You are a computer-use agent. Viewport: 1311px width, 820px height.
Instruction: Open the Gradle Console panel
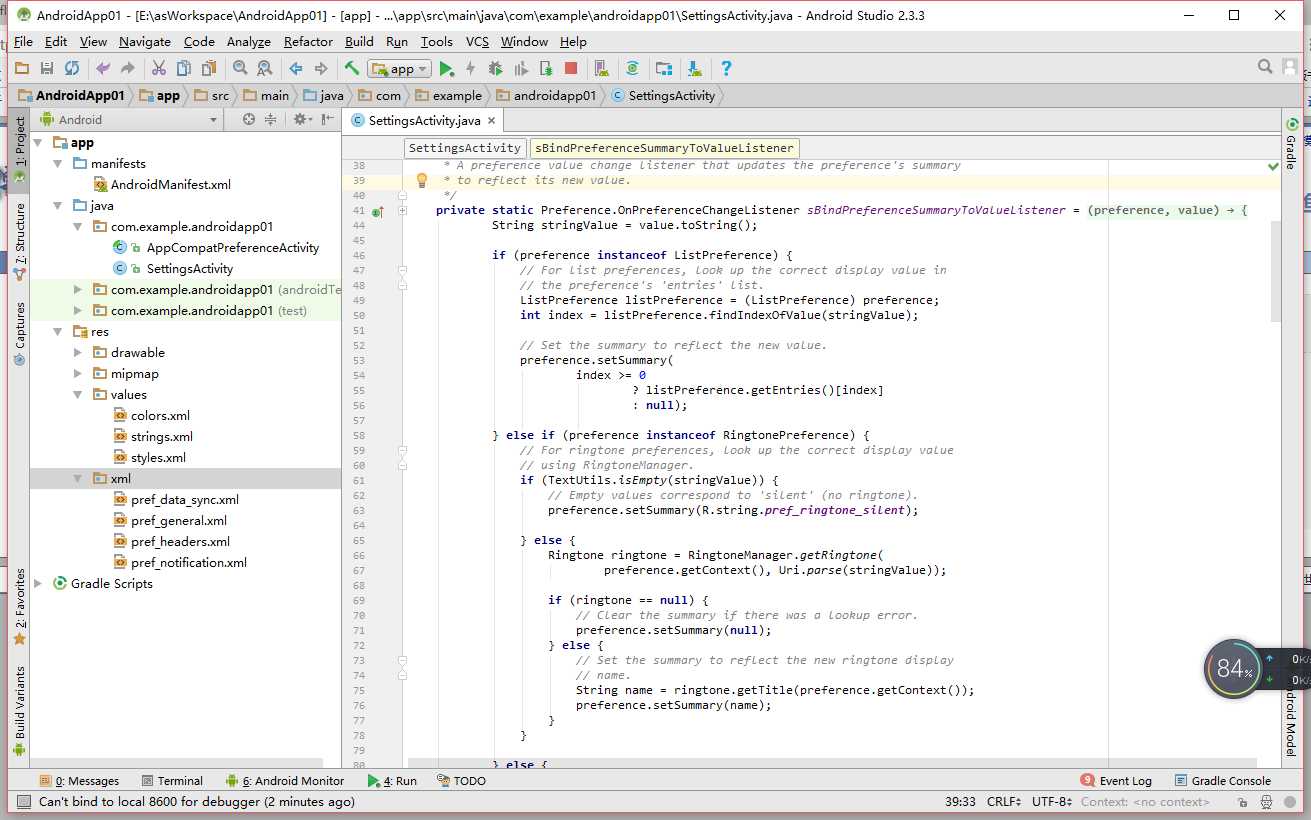pos(1222,781)
